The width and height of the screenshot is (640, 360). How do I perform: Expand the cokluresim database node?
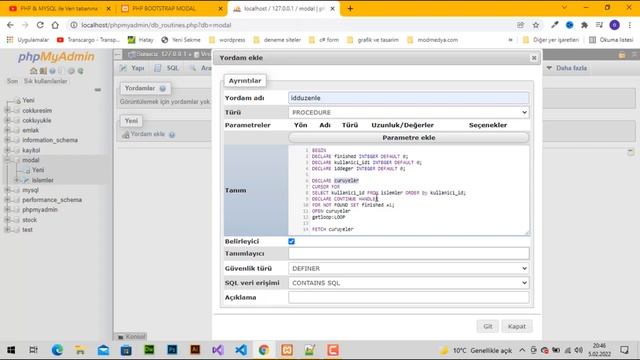click(x=7, y=110)
